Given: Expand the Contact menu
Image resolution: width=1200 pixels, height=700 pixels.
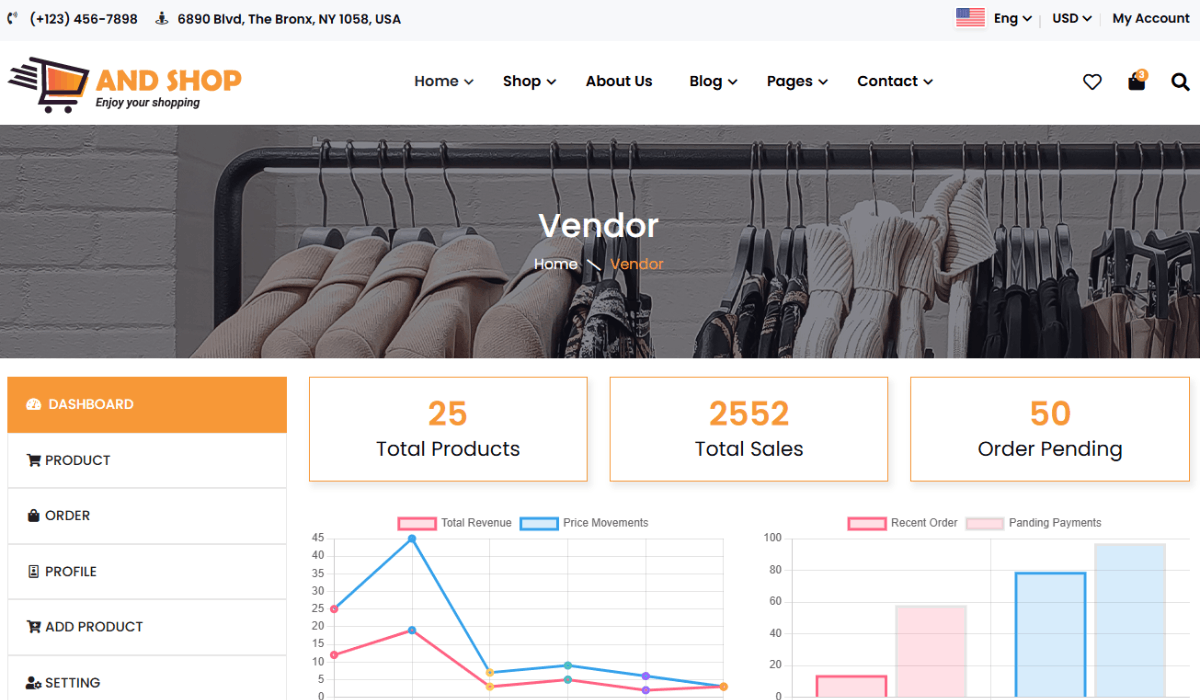Looking at the screenshot, I should [x=895, y=82].
